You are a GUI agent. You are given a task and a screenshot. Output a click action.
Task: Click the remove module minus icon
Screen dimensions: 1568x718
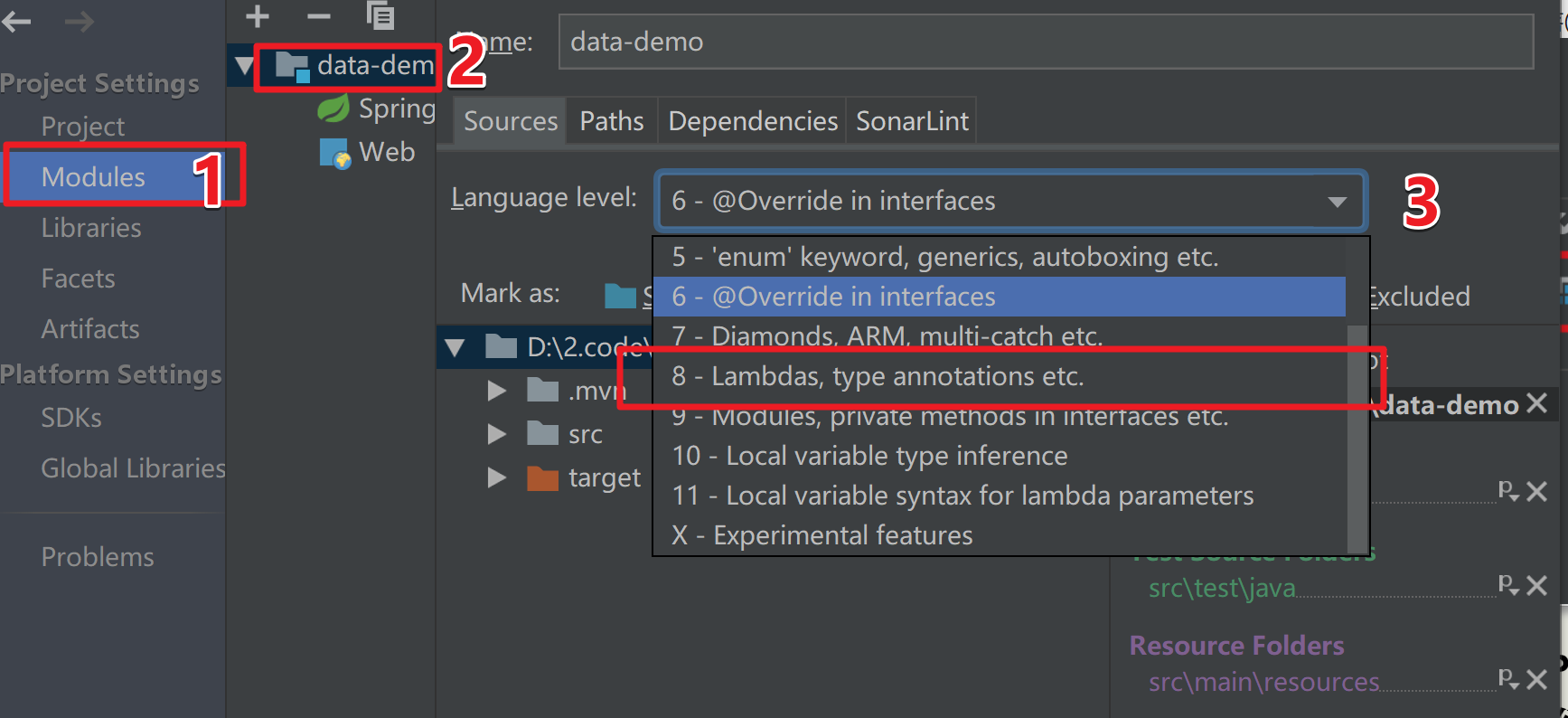(318, 16)
